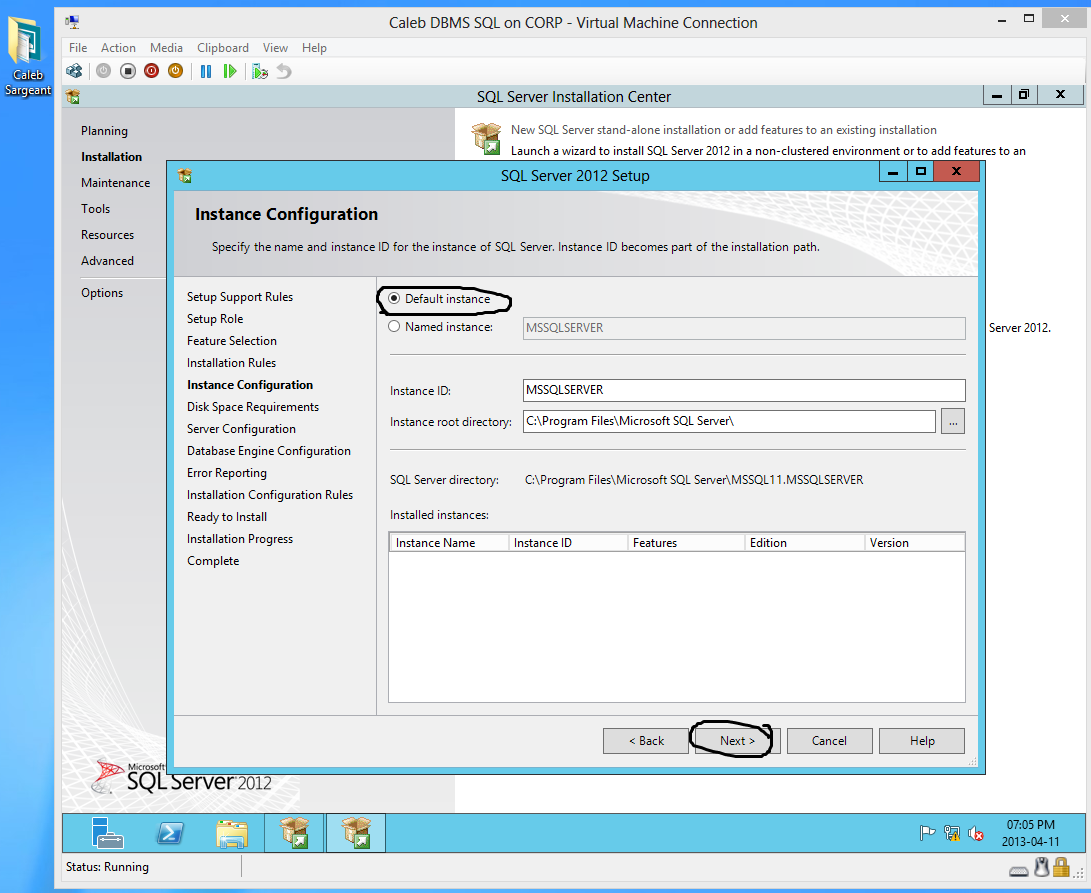The image size is (1091, 893).
Task: Send Ctrl+Alt+Delete to the virtual machine
Action: coord(74,71)
